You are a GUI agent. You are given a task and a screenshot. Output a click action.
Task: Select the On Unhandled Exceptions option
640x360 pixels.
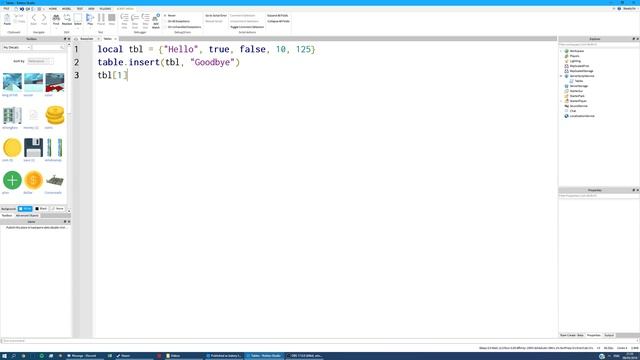coord(182,27)
